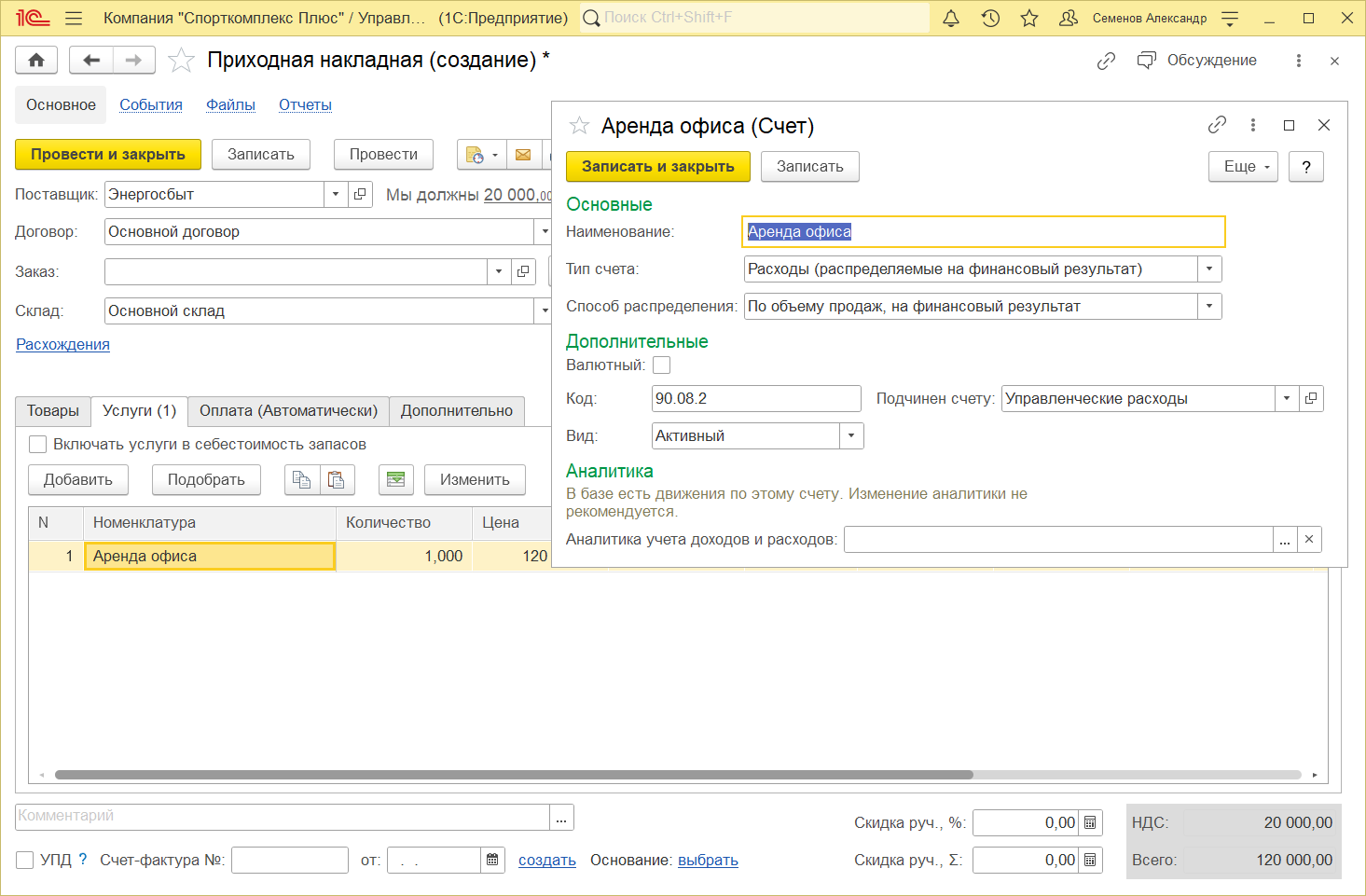1366x896 pixels.
Task: Open help question mark in account dialog
Action: click(1306, 167)
